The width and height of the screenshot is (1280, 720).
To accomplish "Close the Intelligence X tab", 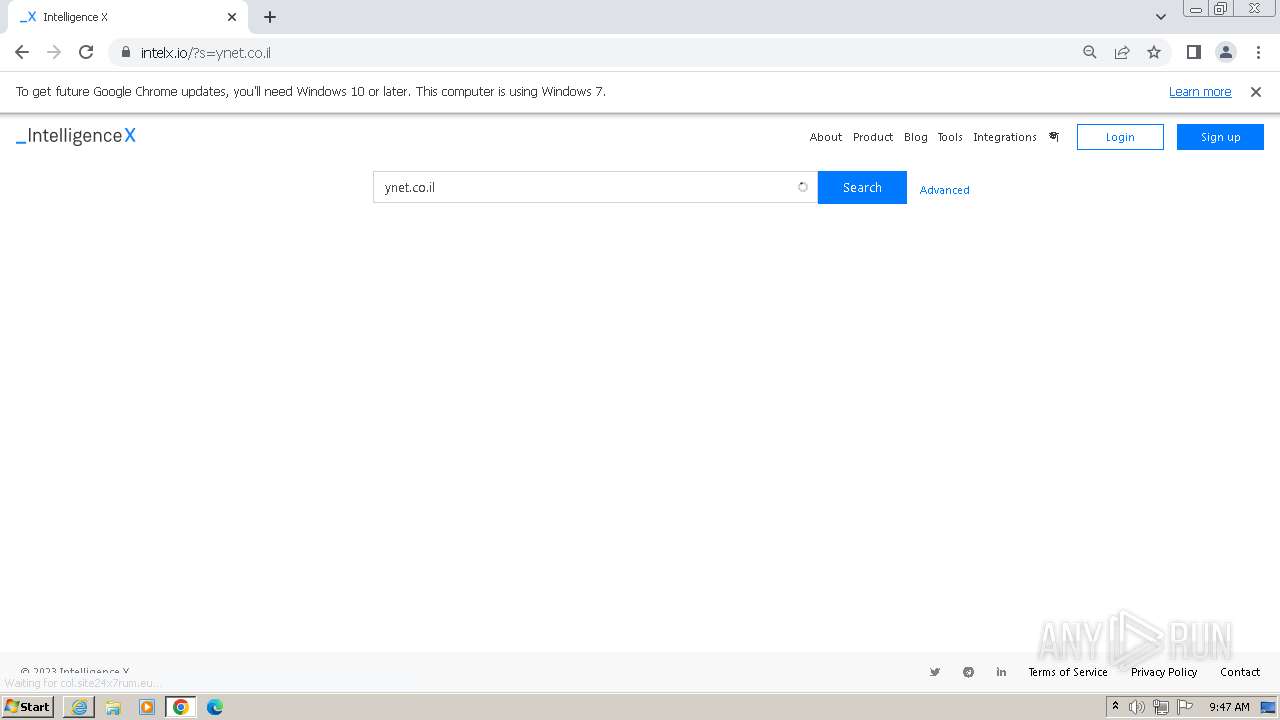I will [232, 17].
